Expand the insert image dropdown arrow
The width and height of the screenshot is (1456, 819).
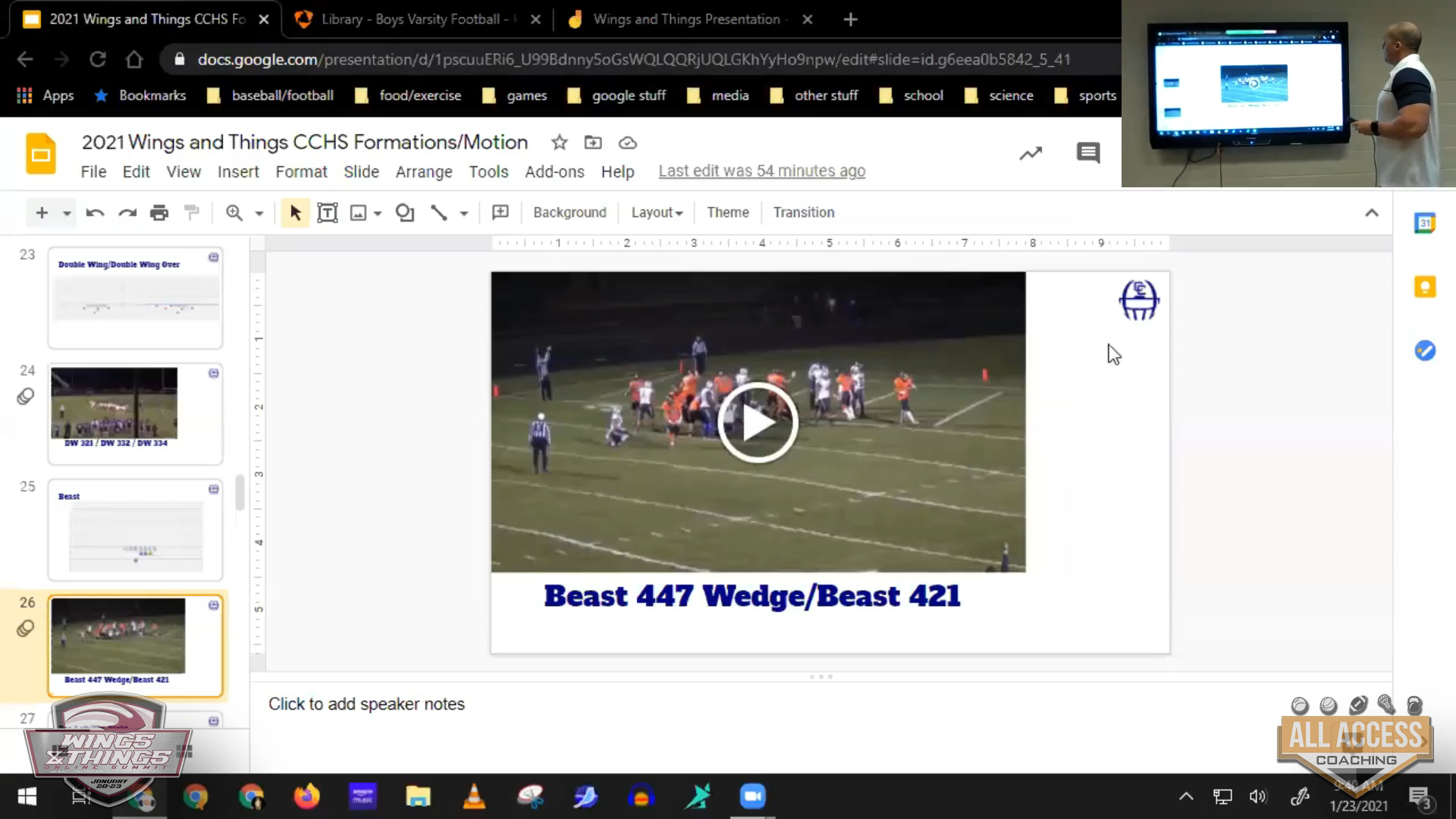[x=377, y=214]
